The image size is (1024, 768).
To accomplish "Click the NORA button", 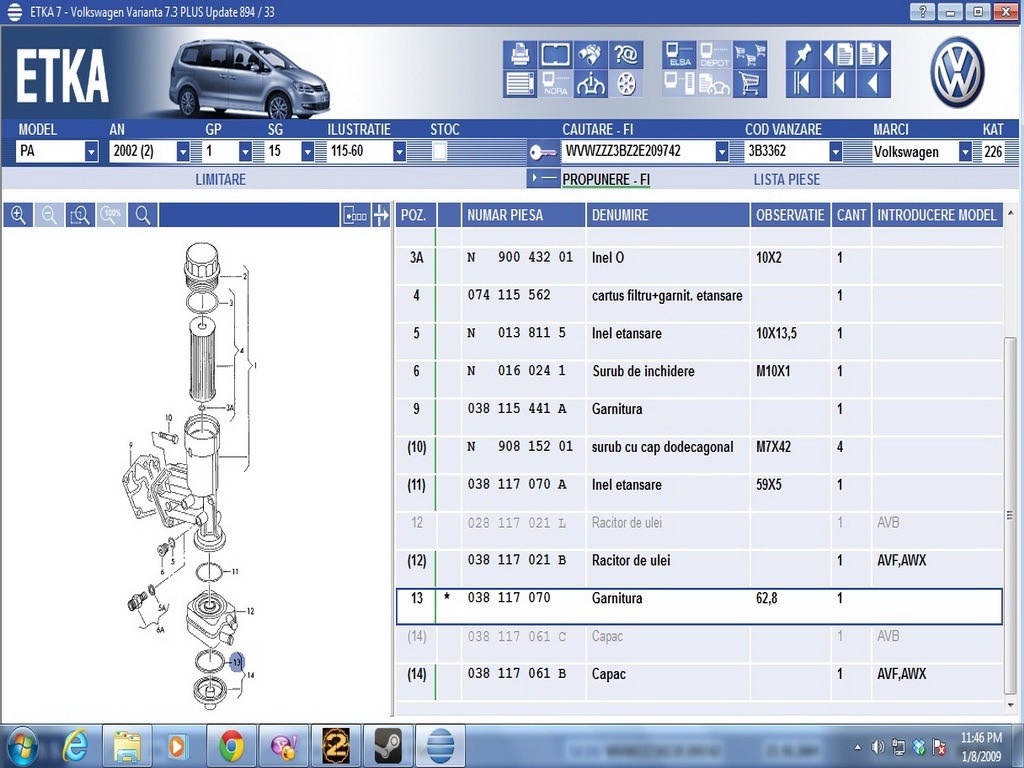I will point(555,84).
